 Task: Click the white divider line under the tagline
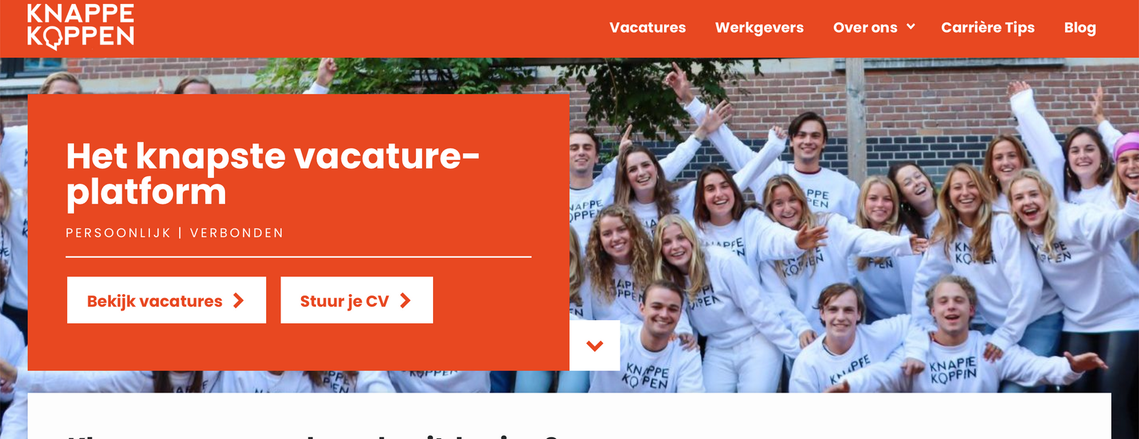(x=299, y=257)
